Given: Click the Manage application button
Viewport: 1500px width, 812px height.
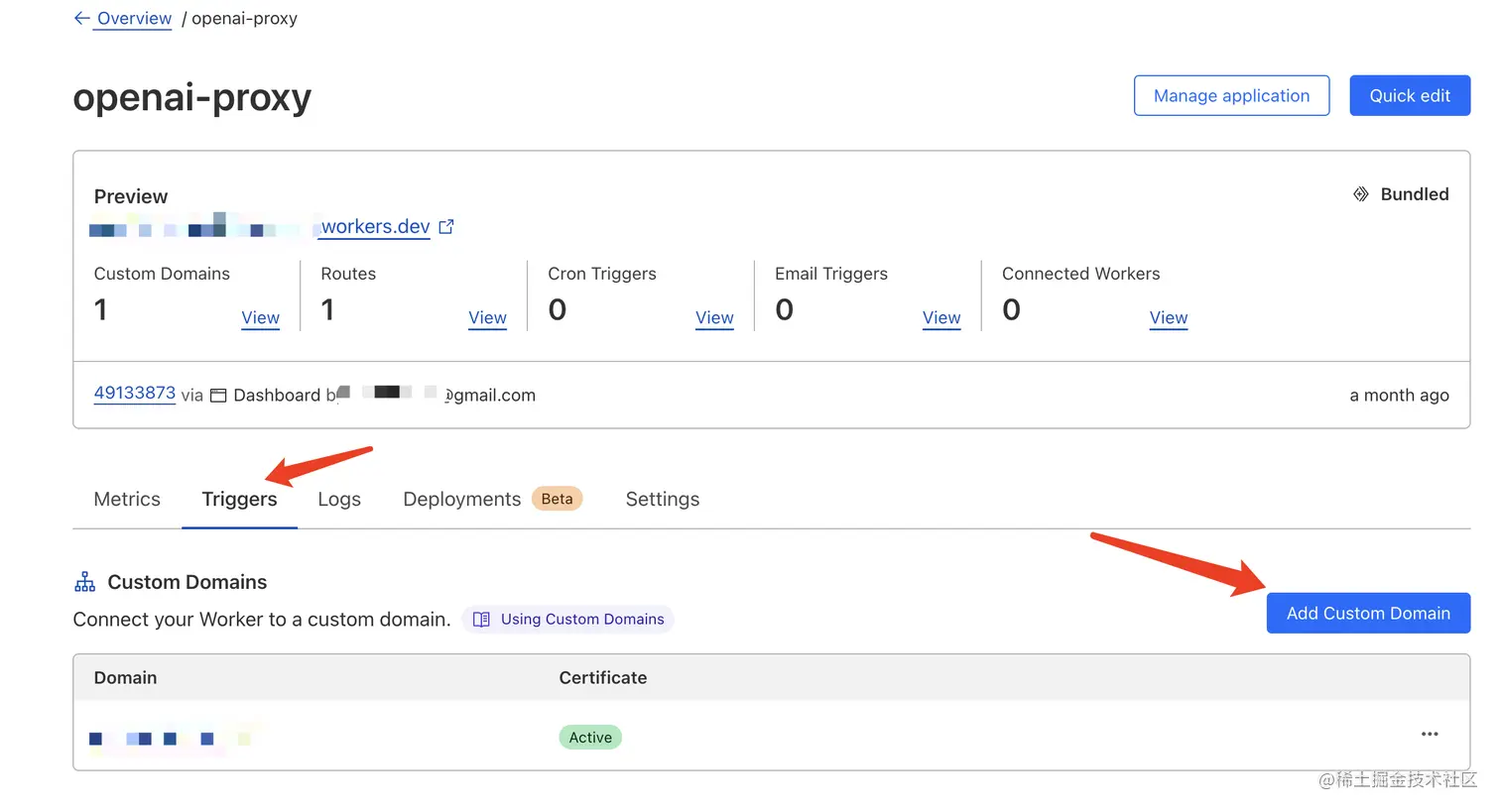Looking at the screenshot, I should click(1231, 95).
